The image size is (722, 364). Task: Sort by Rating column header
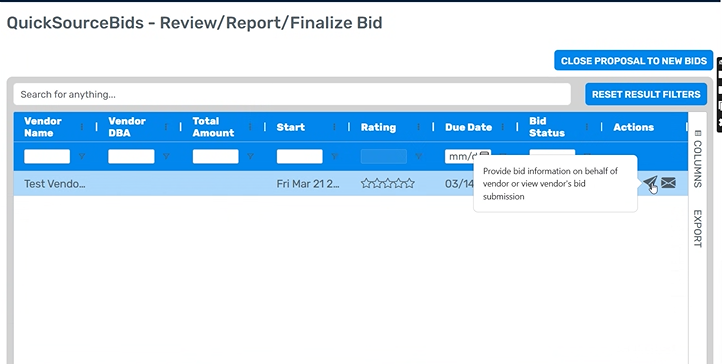378,127
